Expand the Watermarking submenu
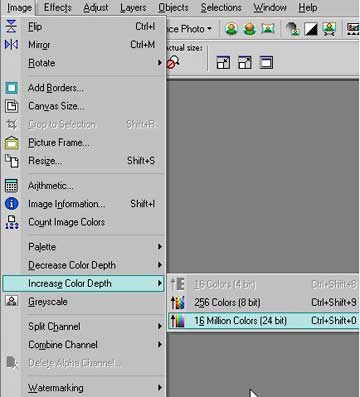The image size is (360, 397). point(95,388)
